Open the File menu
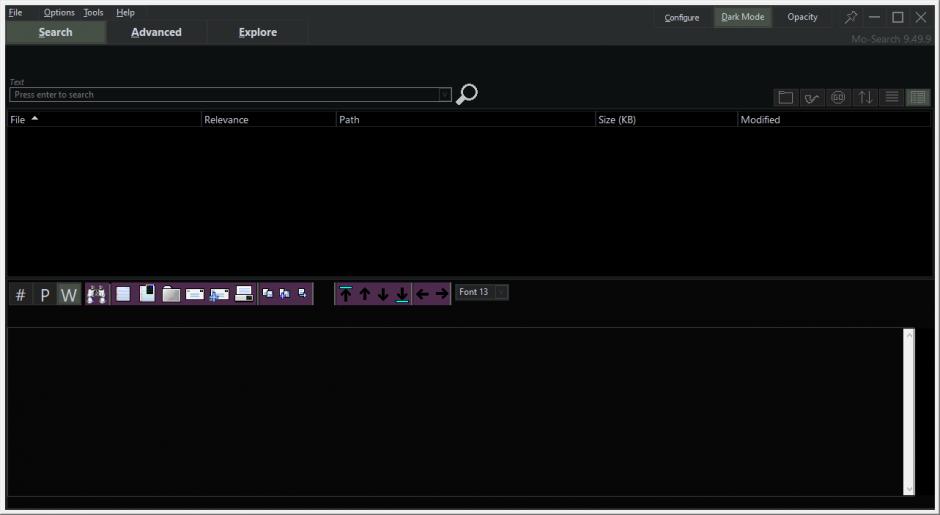The width and height of the screenshot is (940, 515). click(15, 13)
